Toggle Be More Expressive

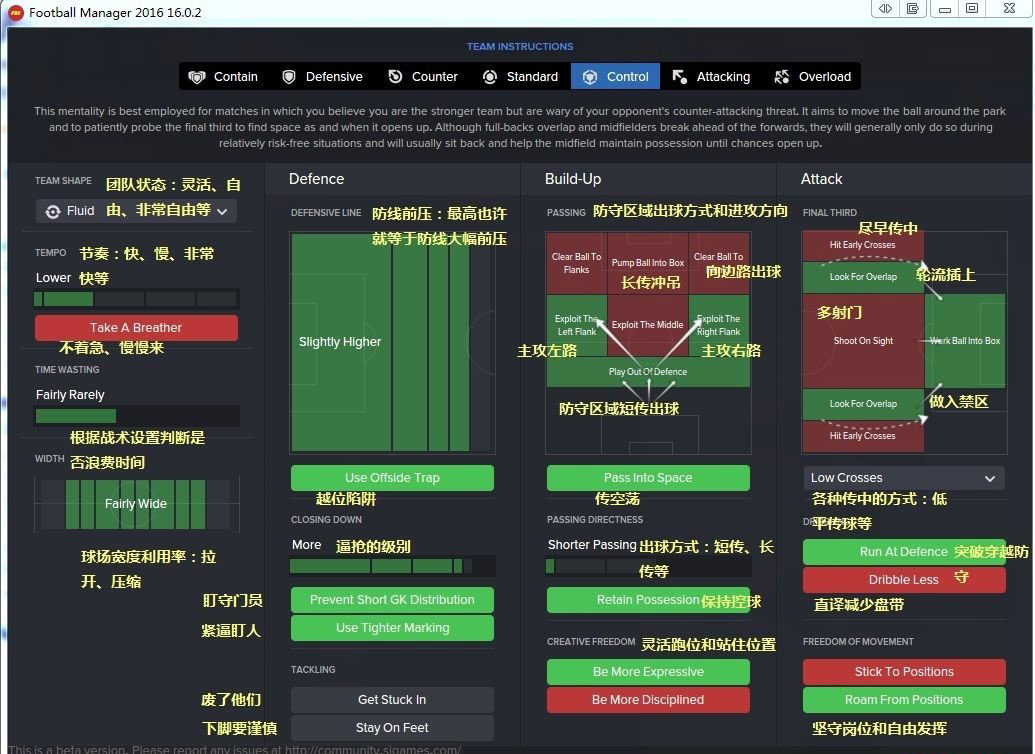click(x=648, y=671)
